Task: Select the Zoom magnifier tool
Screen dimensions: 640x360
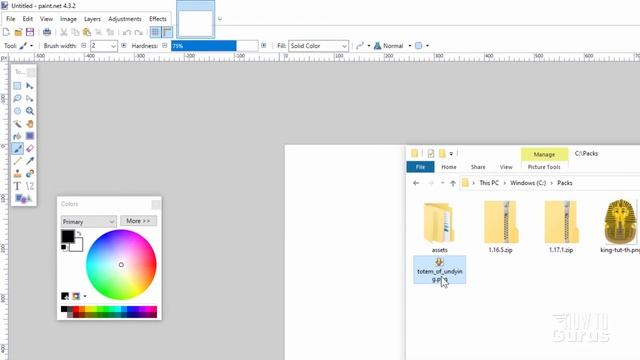Action: coord(30,111)
